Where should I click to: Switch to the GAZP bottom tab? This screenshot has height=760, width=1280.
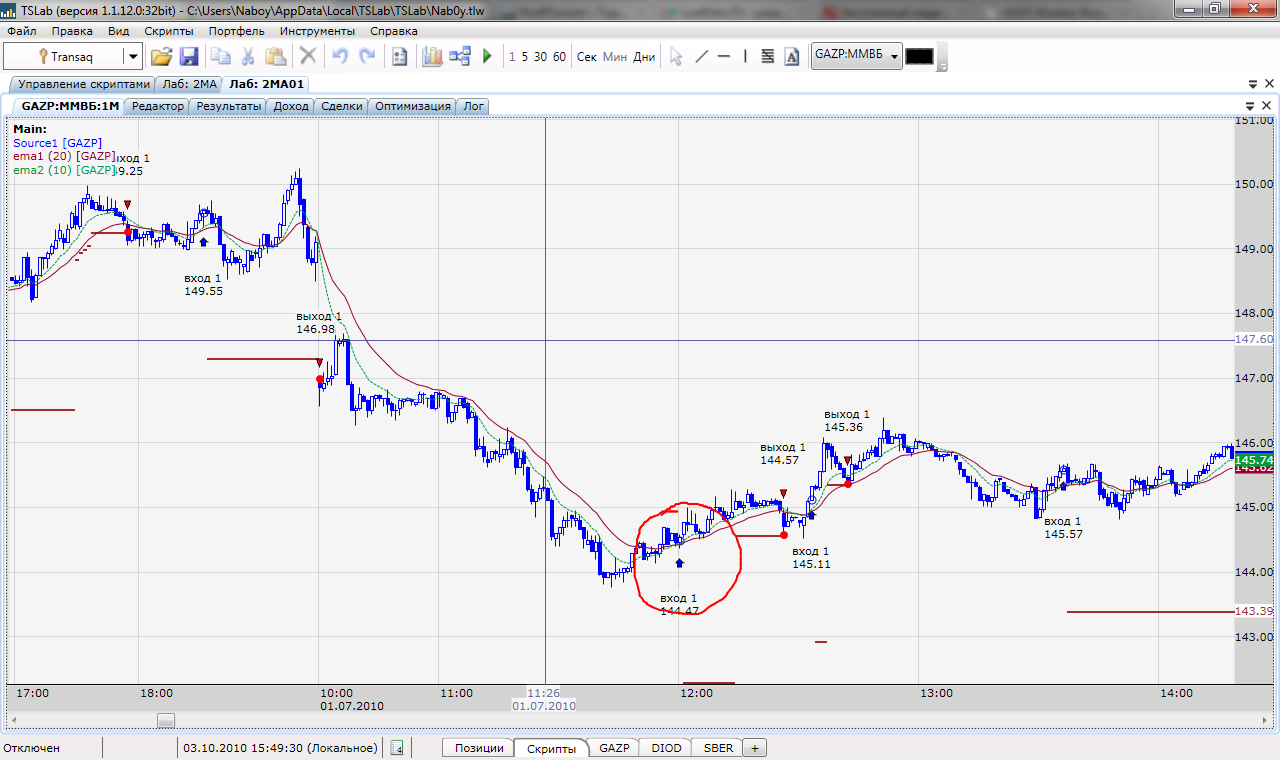615,748
